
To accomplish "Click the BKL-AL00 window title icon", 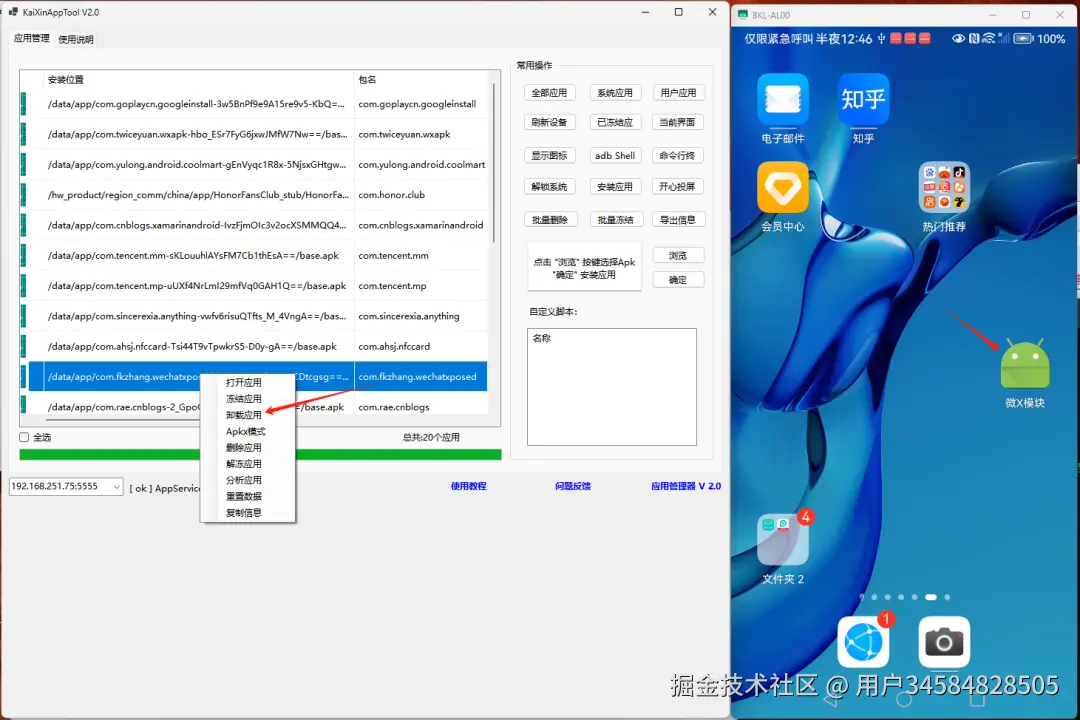I will coord(742,14).
